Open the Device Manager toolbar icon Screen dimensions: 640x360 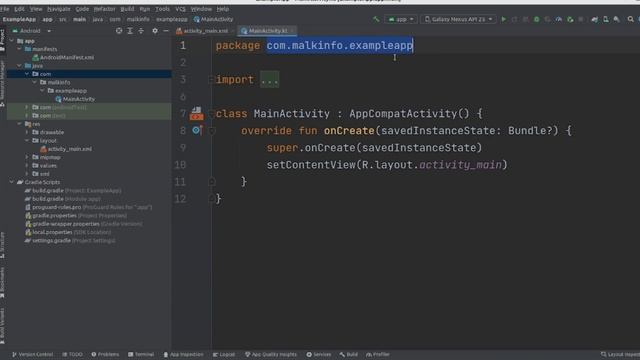tap(606, 19)
